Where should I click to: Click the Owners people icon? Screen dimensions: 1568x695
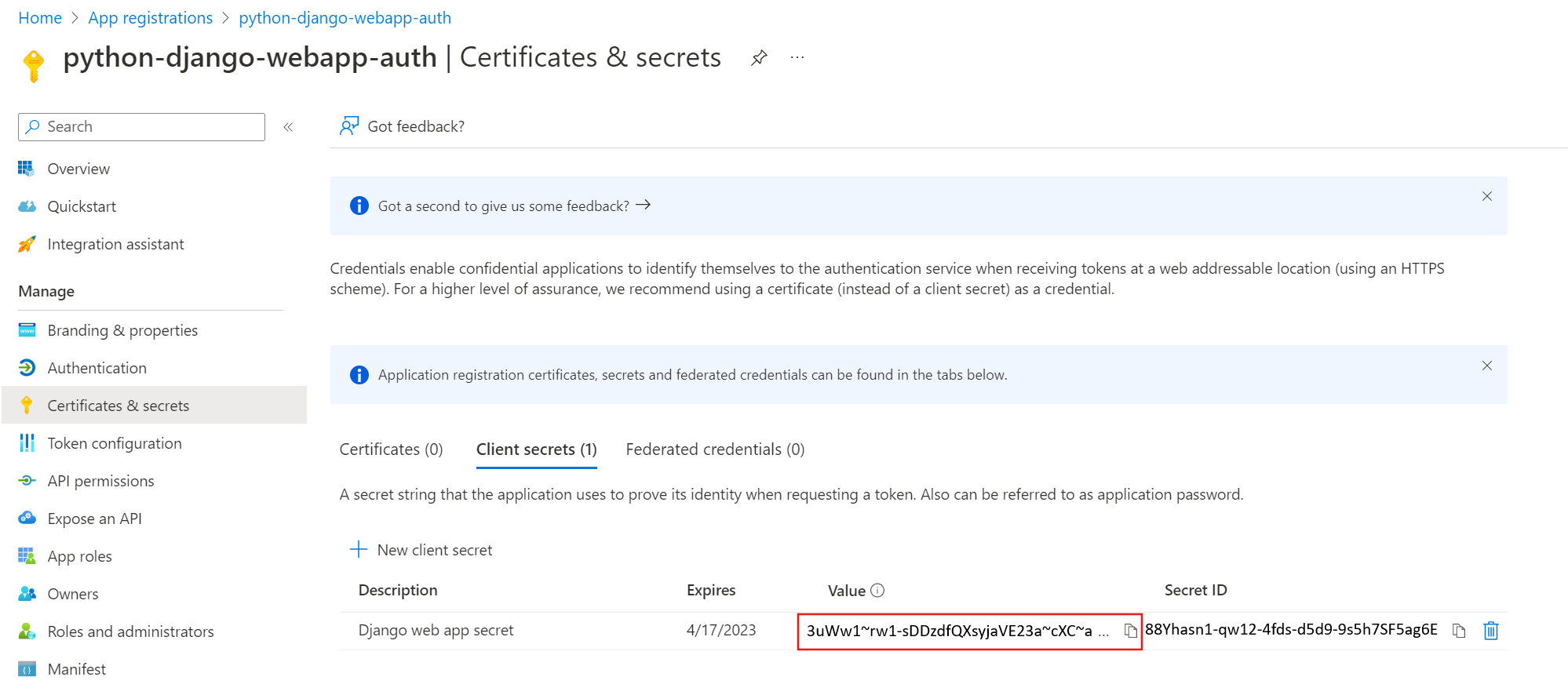pos(27,593)
